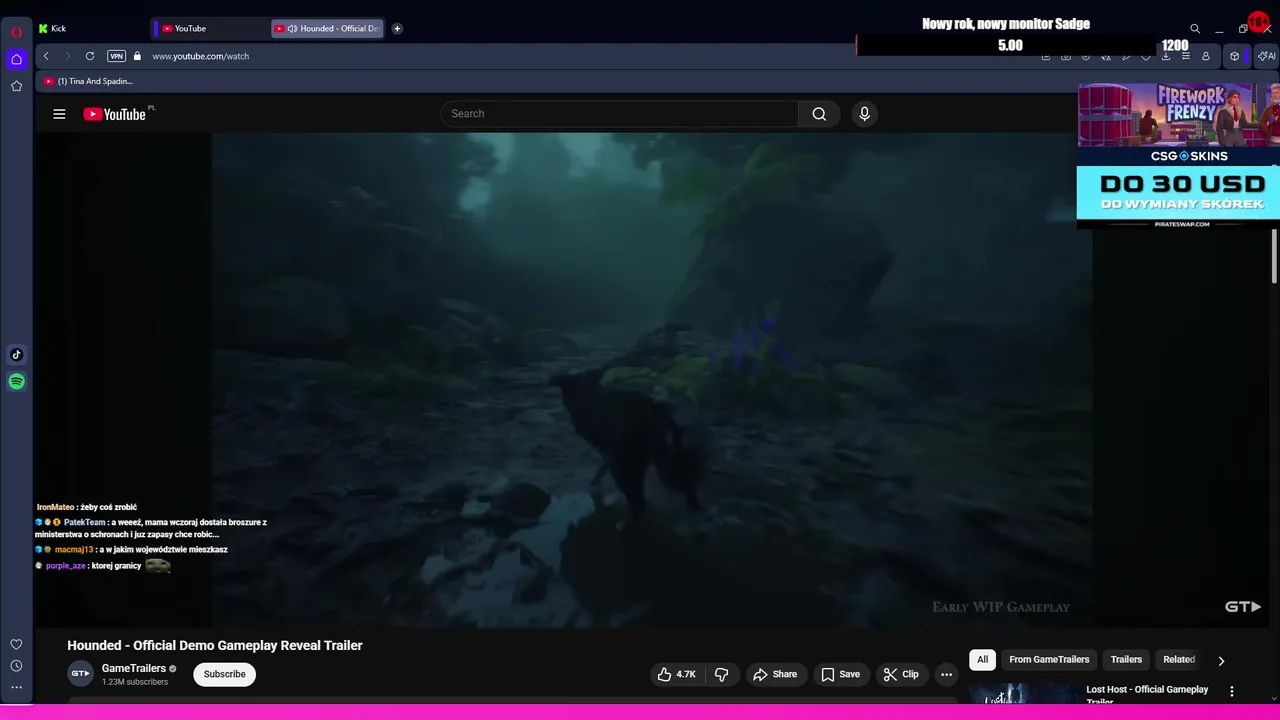
Task: Click the GT watermark logo on video
Action: pyautogui.click(x=1243, y=606)
